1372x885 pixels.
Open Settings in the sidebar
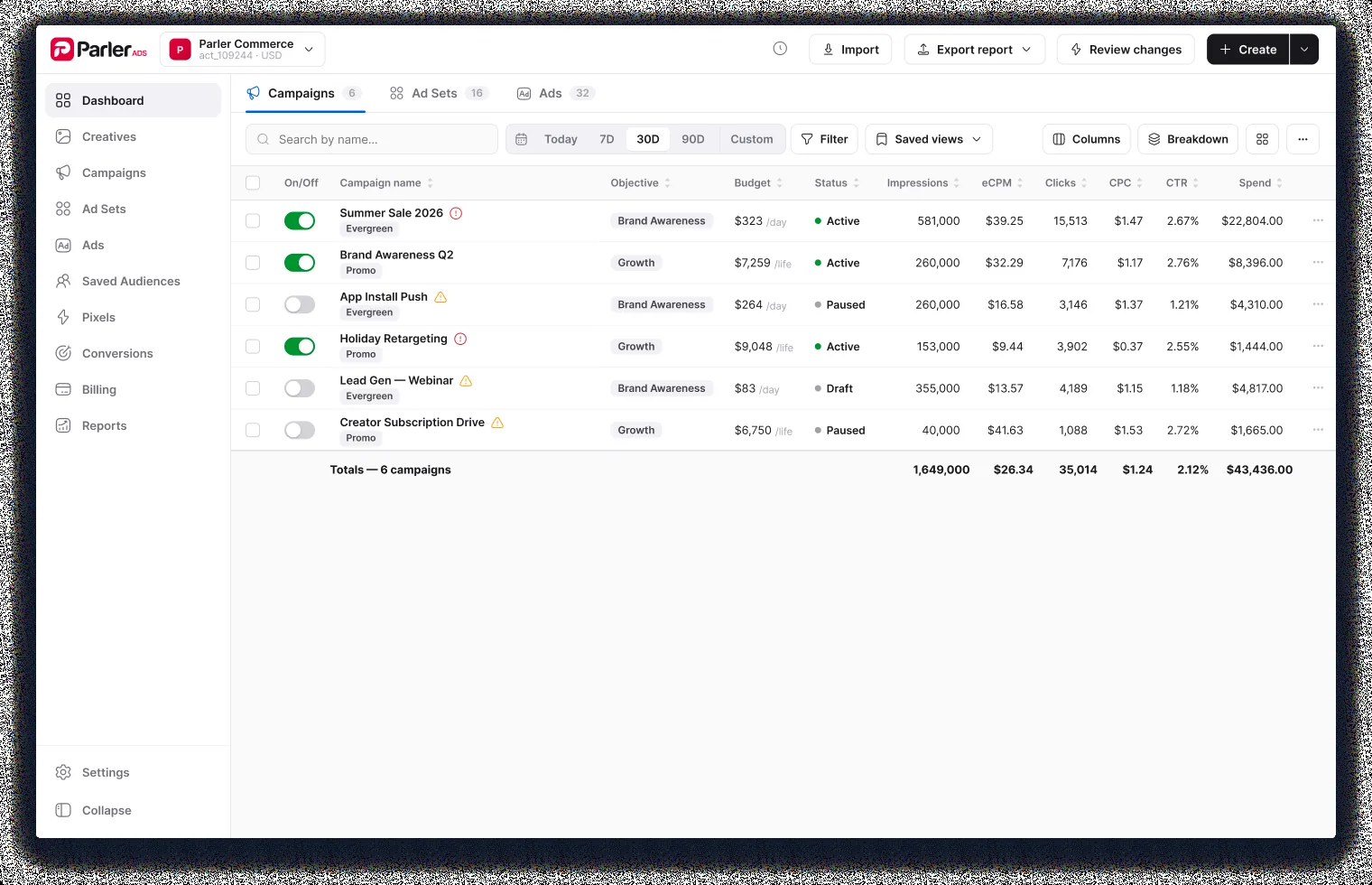133,772
